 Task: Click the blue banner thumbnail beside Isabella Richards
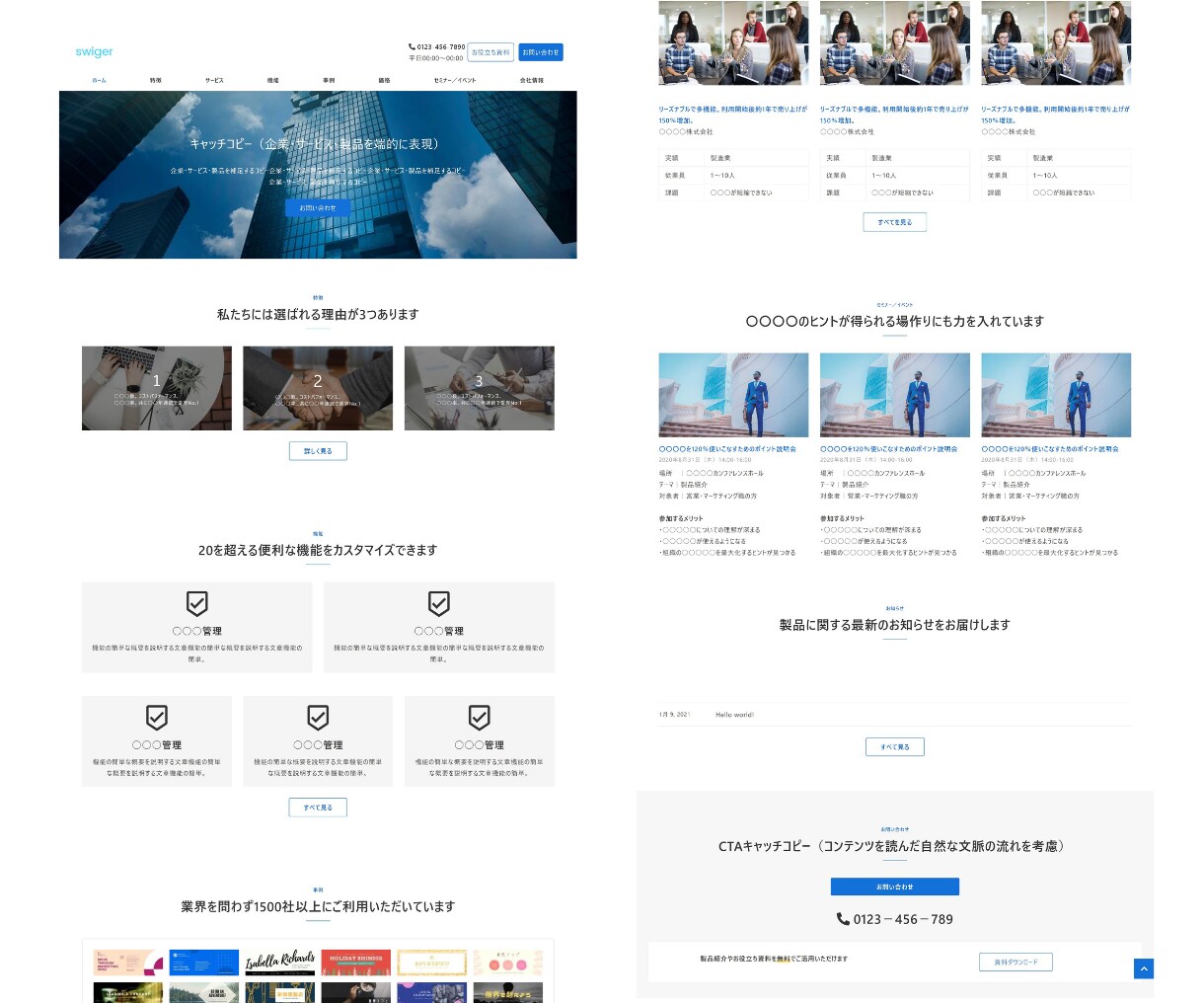coord(204,962)
